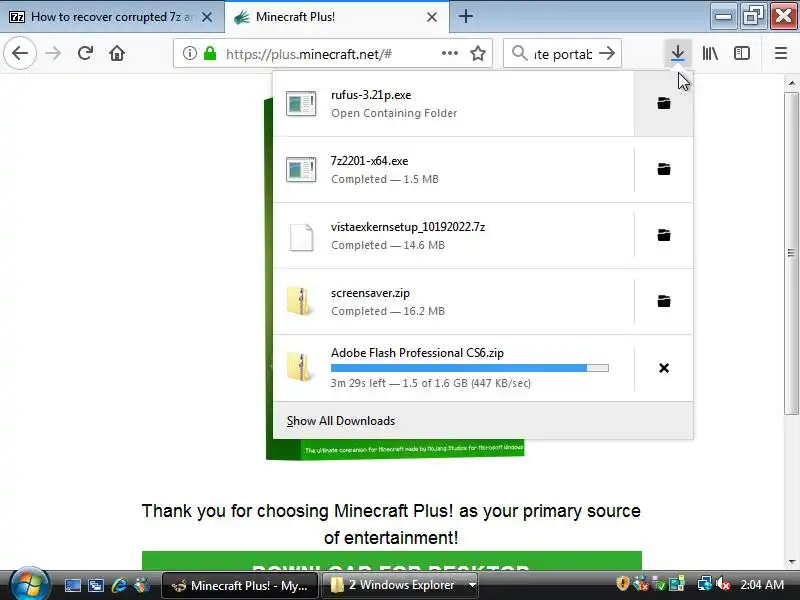This screenshot has width=800, height=600.
Task: Click the security shield tray icon
Action: pos(622,584)
